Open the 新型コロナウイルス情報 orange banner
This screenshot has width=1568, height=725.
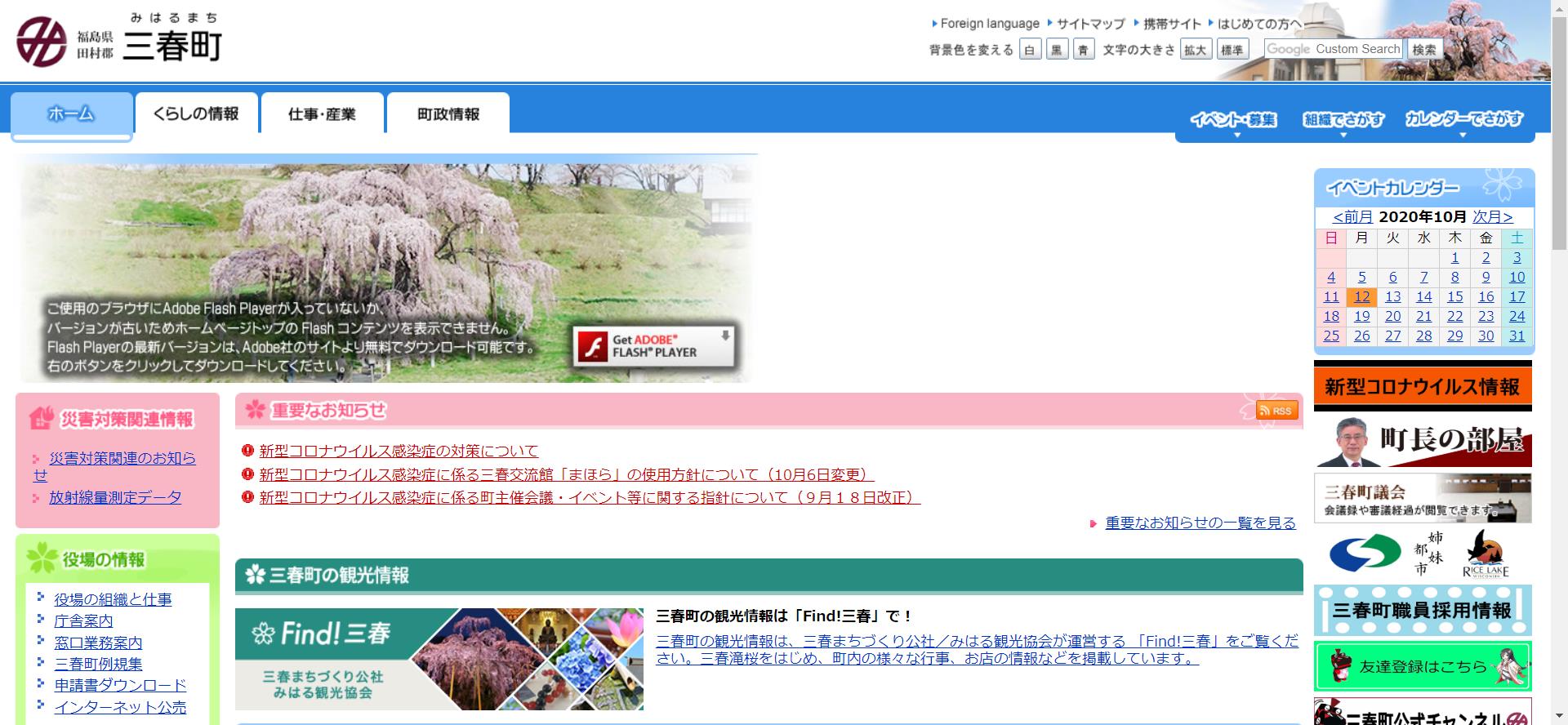point(1422,386)
